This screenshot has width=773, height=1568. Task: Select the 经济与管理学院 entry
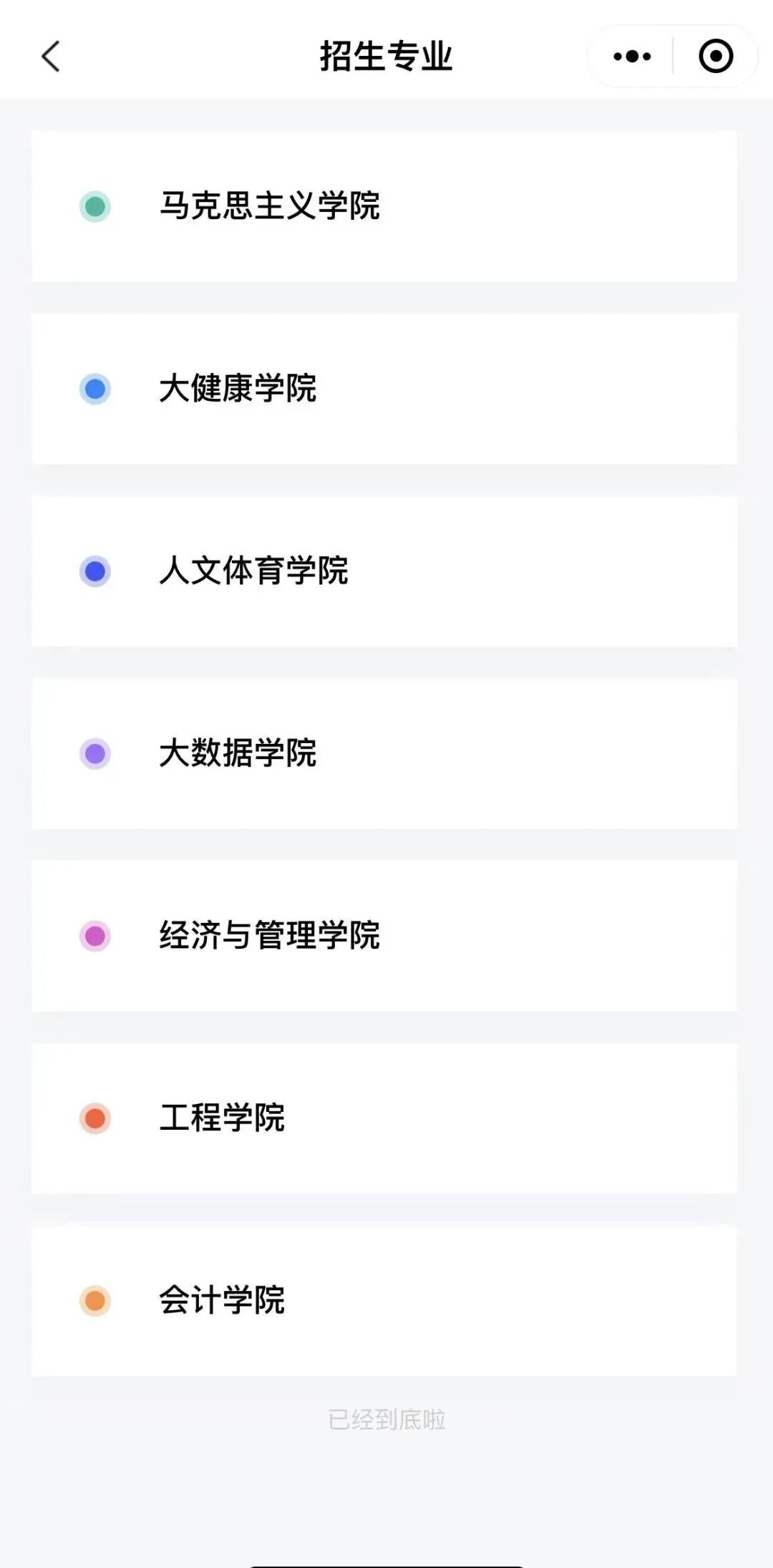pos(269,936)
